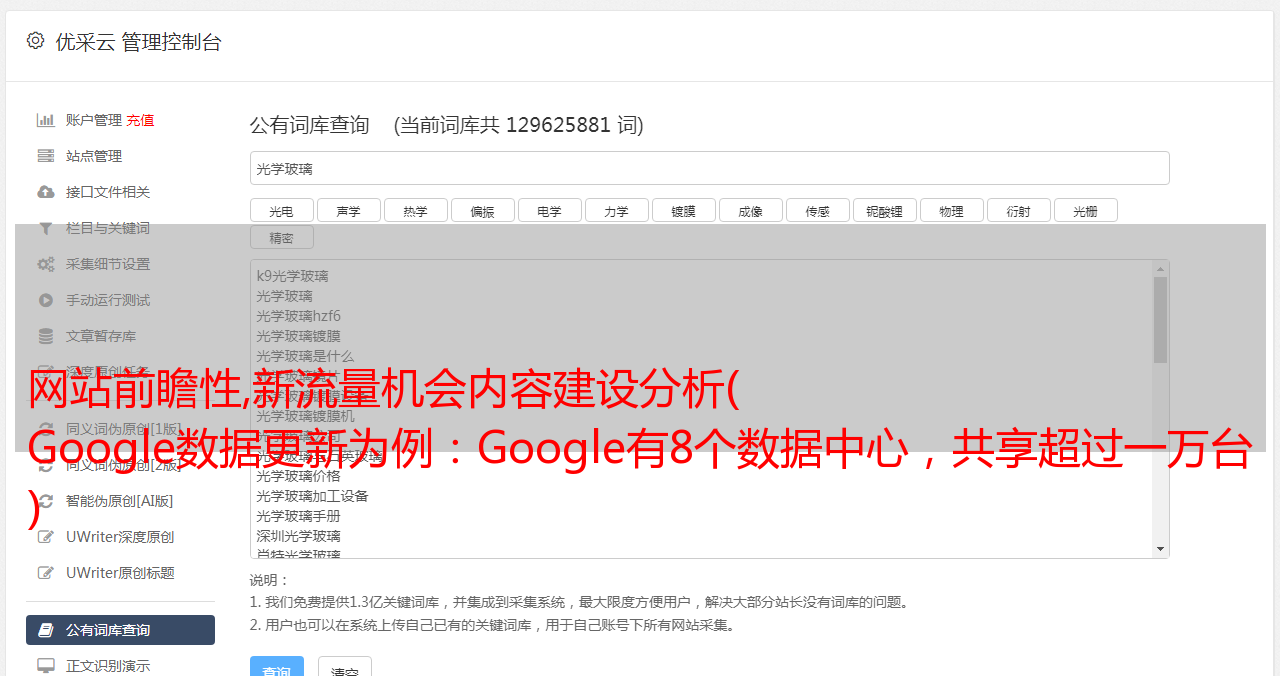The image size is (1280, 676).
Task: Click the 当前词库共 129625881 词 count text
Action: tap(519, 125)
